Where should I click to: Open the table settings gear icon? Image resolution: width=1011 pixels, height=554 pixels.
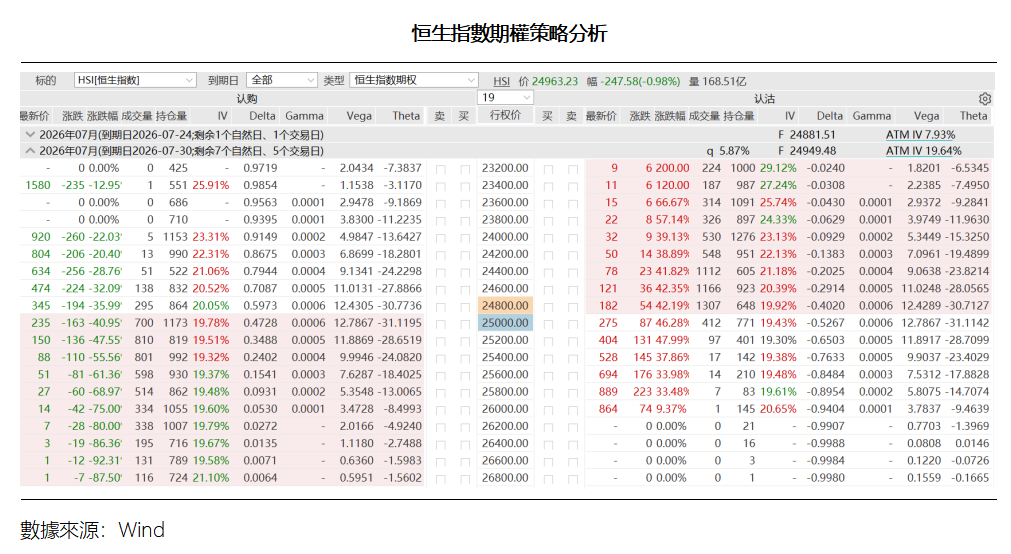984,99
